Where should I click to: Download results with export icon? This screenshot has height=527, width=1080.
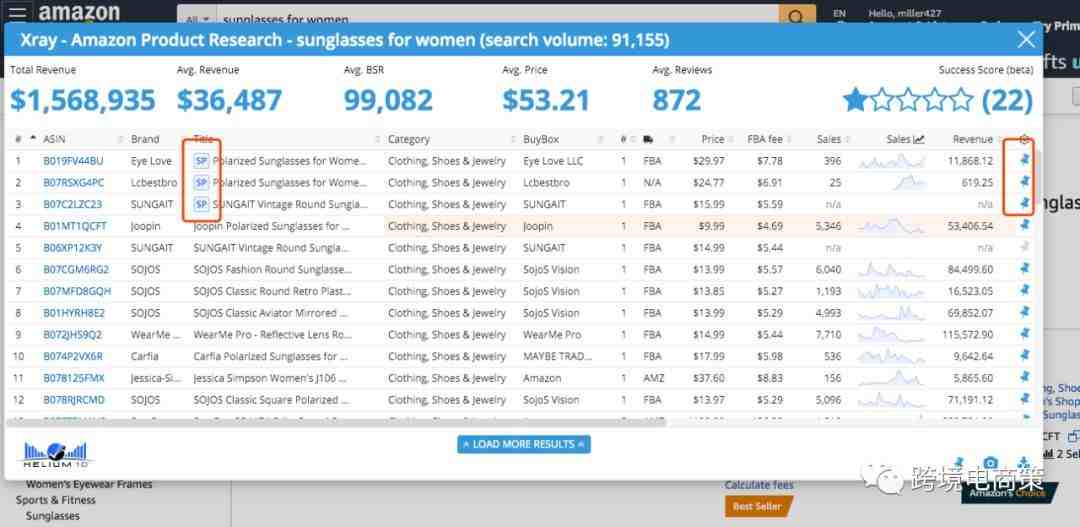1024,463
